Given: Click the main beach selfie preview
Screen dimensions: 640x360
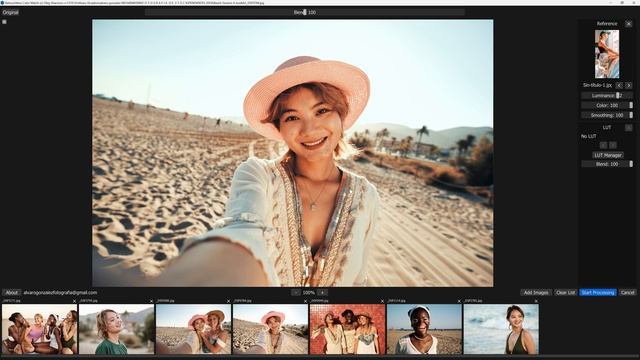Looking at the screenshot, I should tap(293, 153).
